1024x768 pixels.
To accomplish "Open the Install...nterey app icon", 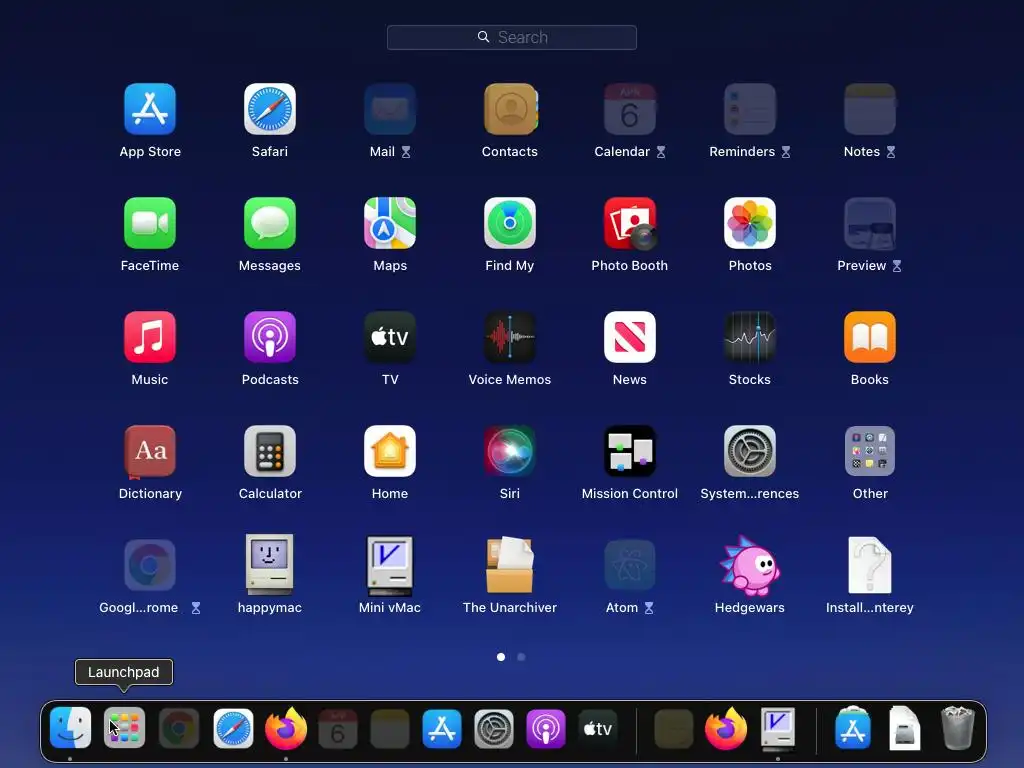I will click(870, 565).
